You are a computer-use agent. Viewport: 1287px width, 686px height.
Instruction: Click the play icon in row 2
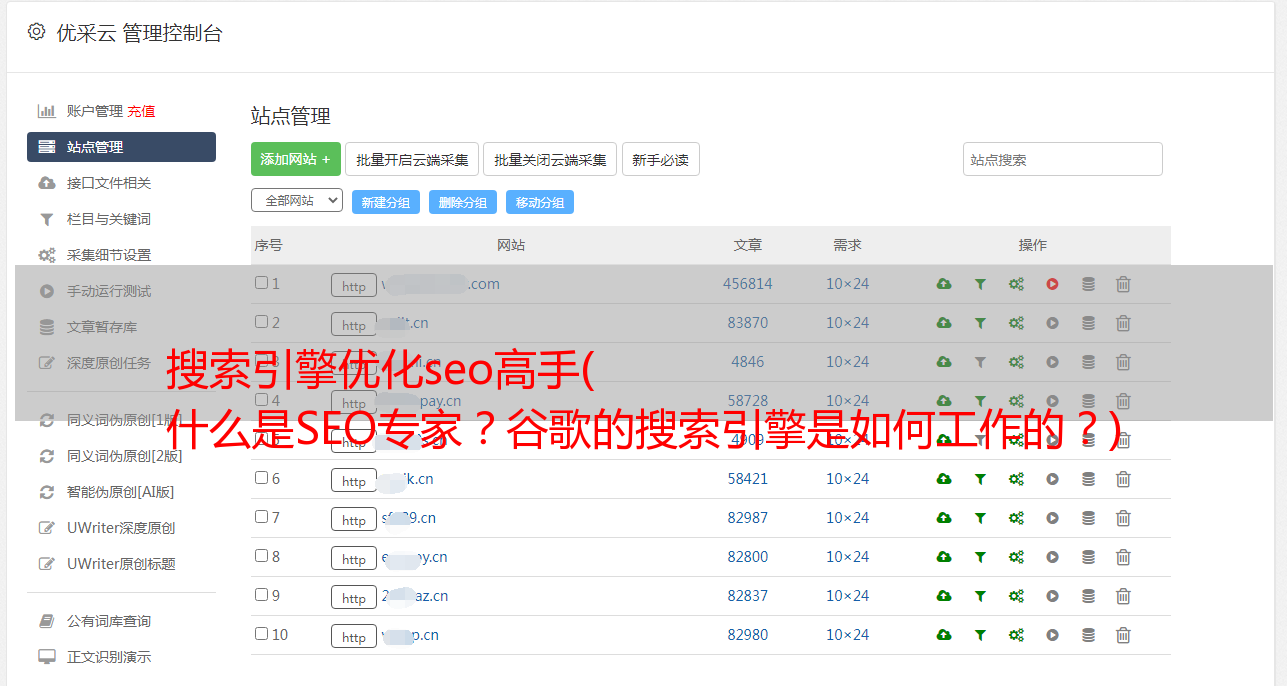(x=1052, y=323)
